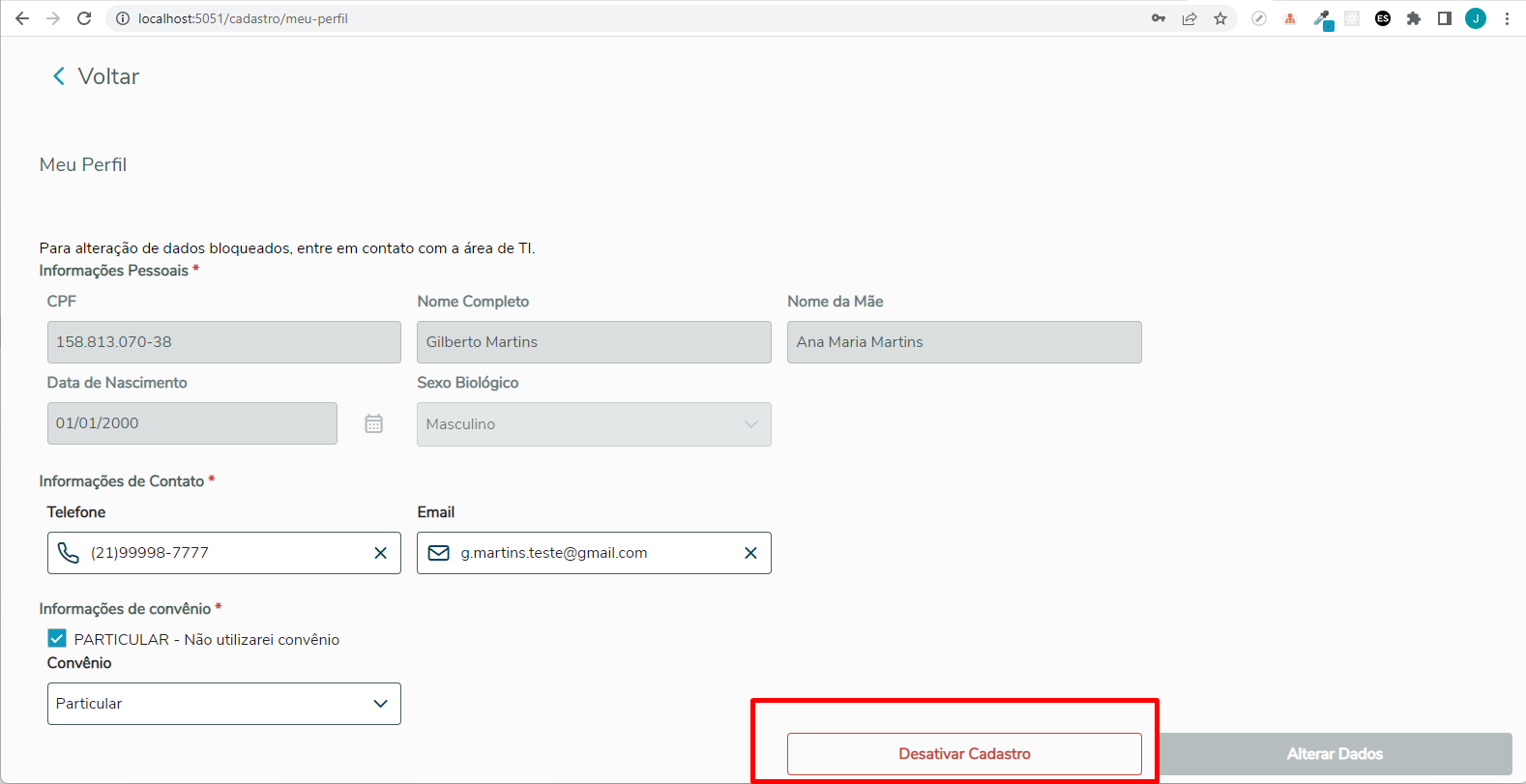
Task: Open the Chrome three-dot menu
Action: click(1507, 18)
